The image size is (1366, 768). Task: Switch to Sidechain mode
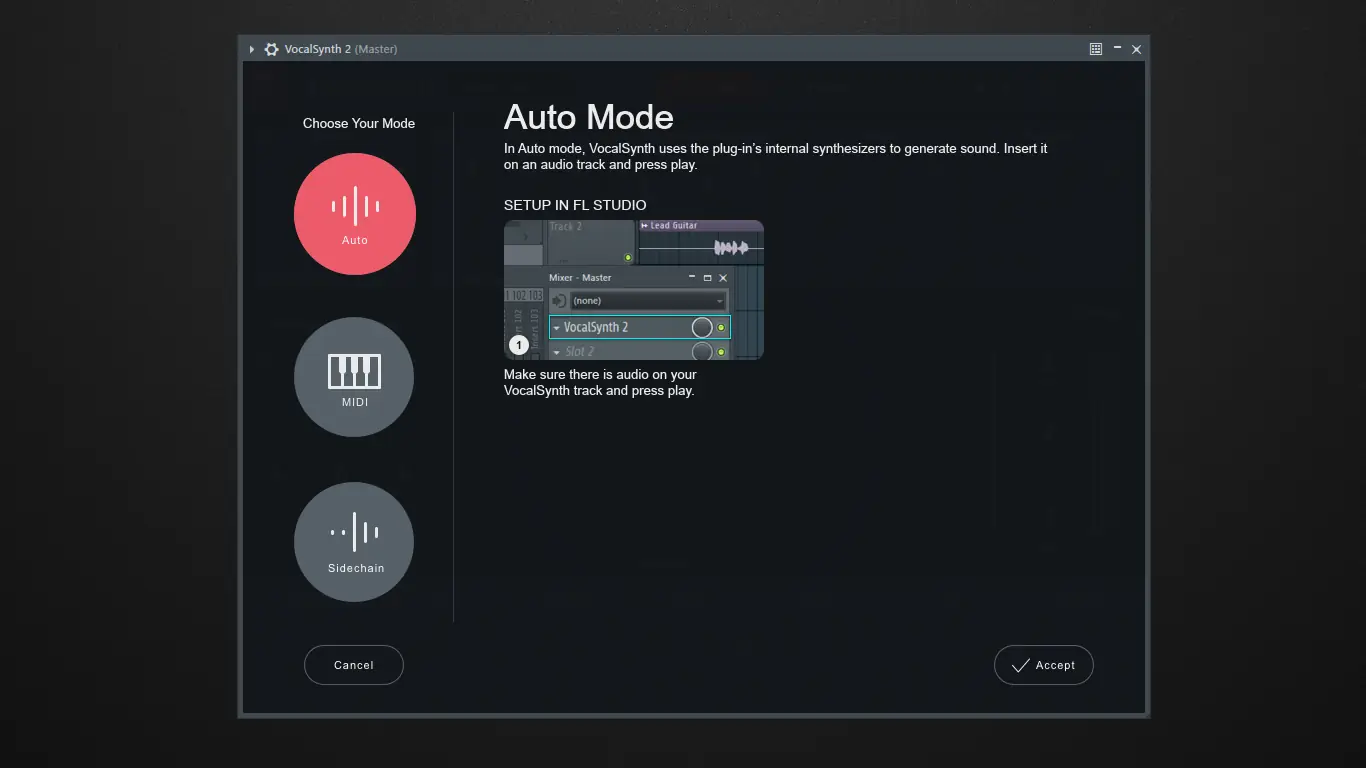[354, 542]
